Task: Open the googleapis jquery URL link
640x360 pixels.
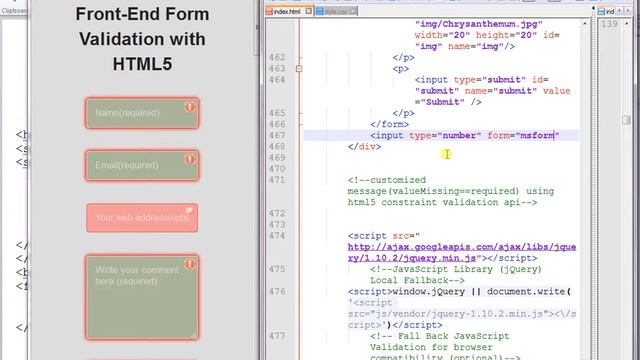Action: click(462, 253)
